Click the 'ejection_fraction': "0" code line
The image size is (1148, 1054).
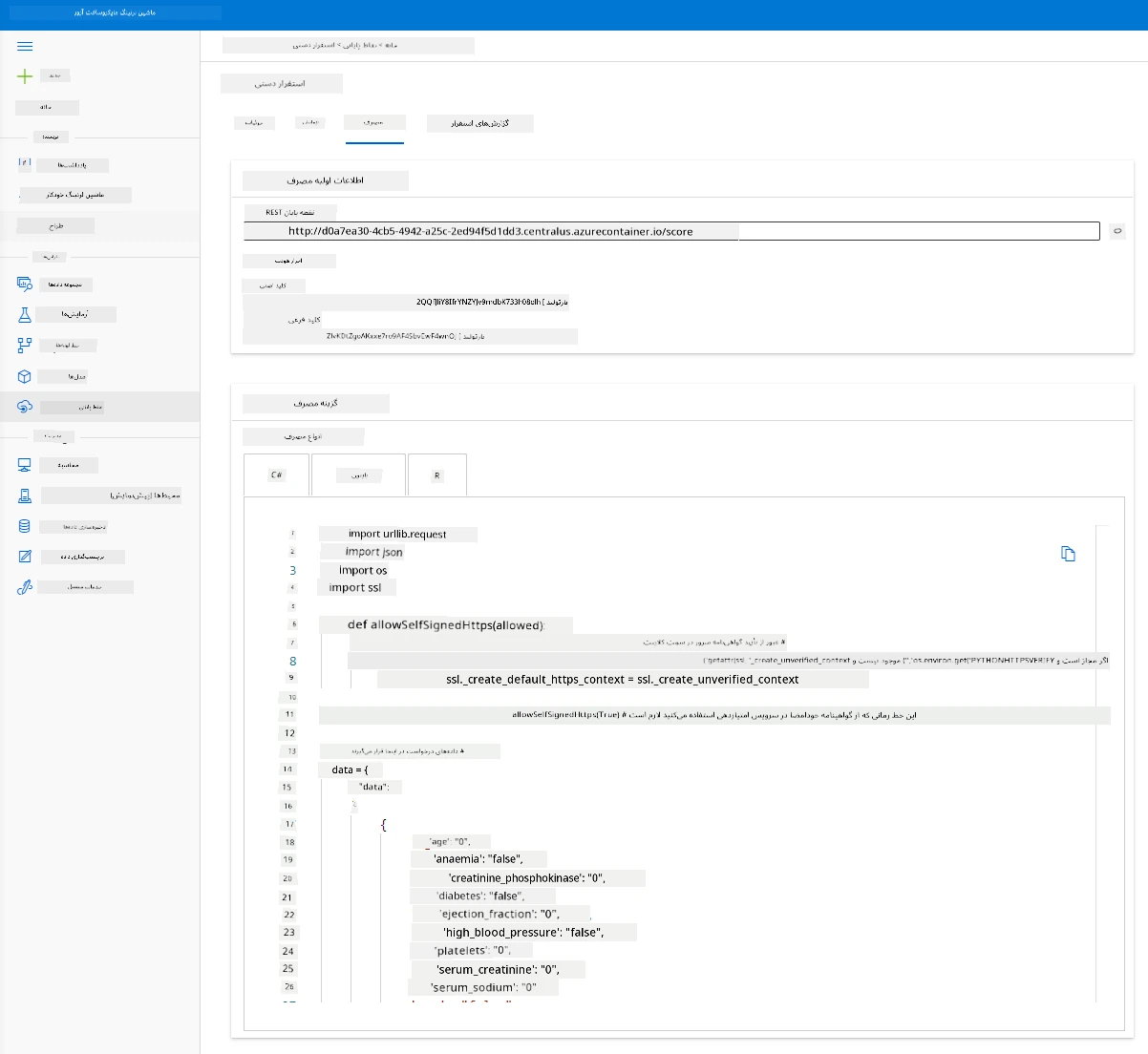(x=500, y=914)
